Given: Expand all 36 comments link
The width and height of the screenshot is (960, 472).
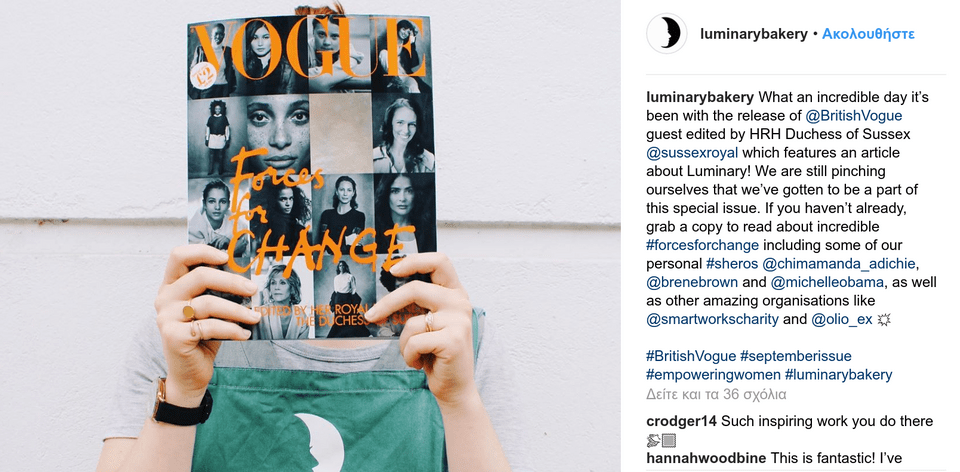Looking at the screenshot, I should (716, 394).
